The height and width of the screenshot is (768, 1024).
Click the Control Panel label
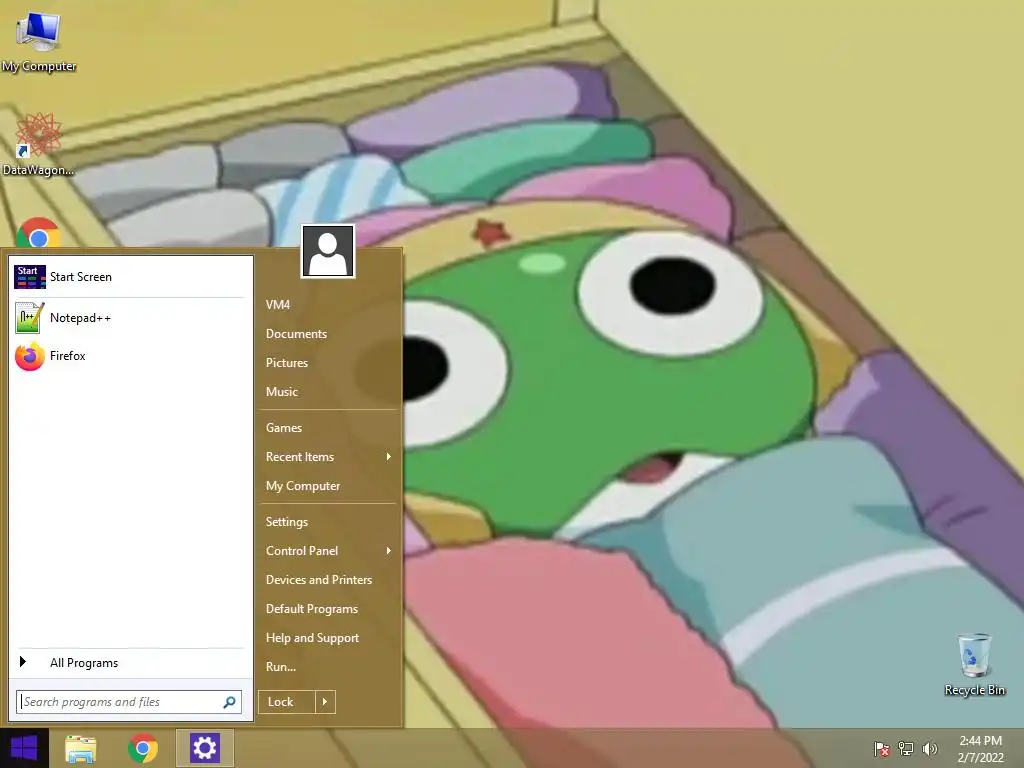pyautogui.click(x=302, y=551)
